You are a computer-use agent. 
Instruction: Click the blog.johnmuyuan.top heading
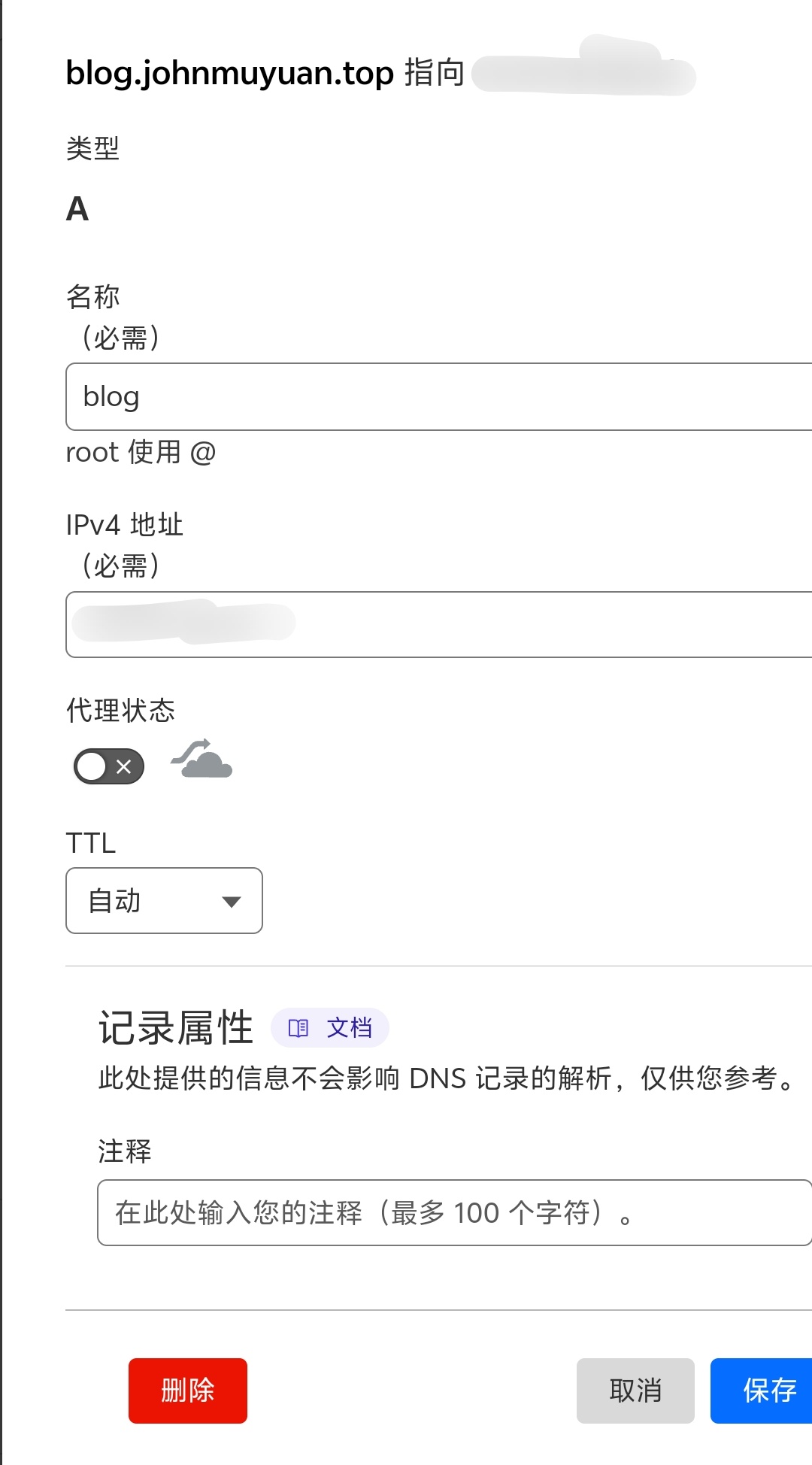(229, 73)
